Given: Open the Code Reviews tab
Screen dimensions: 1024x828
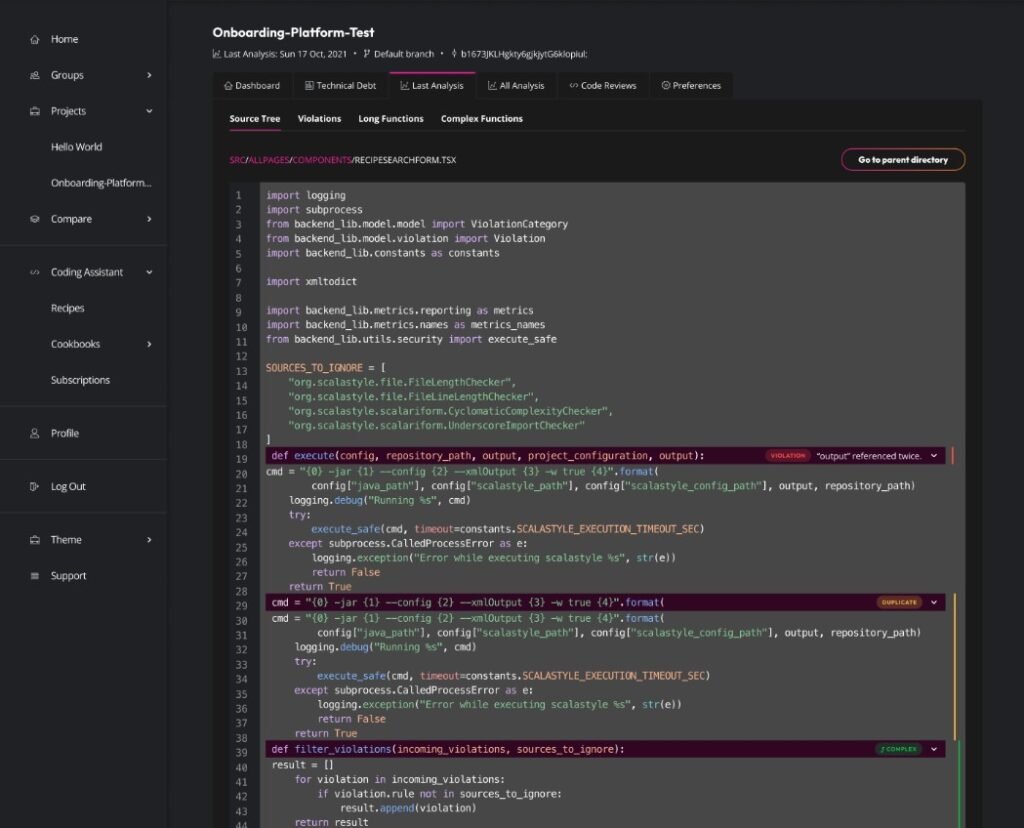Looking at the screenshot, I should (x=603, y=86).
